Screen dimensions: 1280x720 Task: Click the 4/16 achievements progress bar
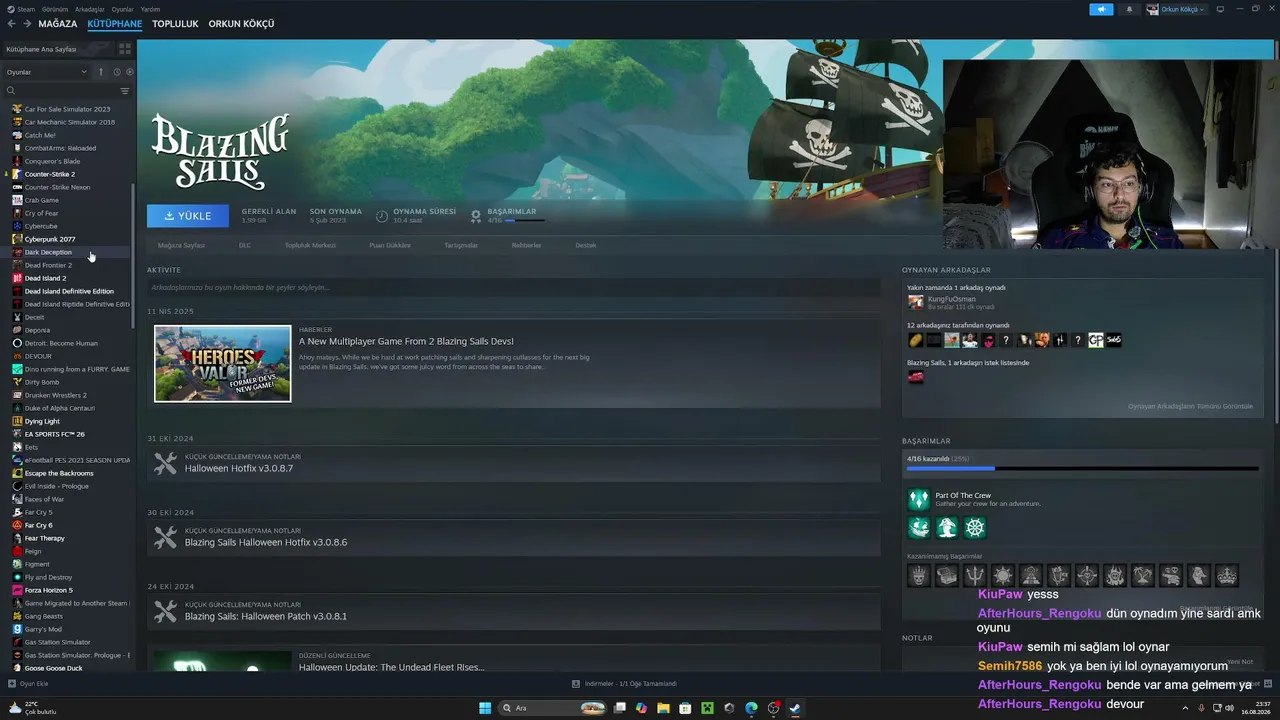click(x=1082, y=468)
